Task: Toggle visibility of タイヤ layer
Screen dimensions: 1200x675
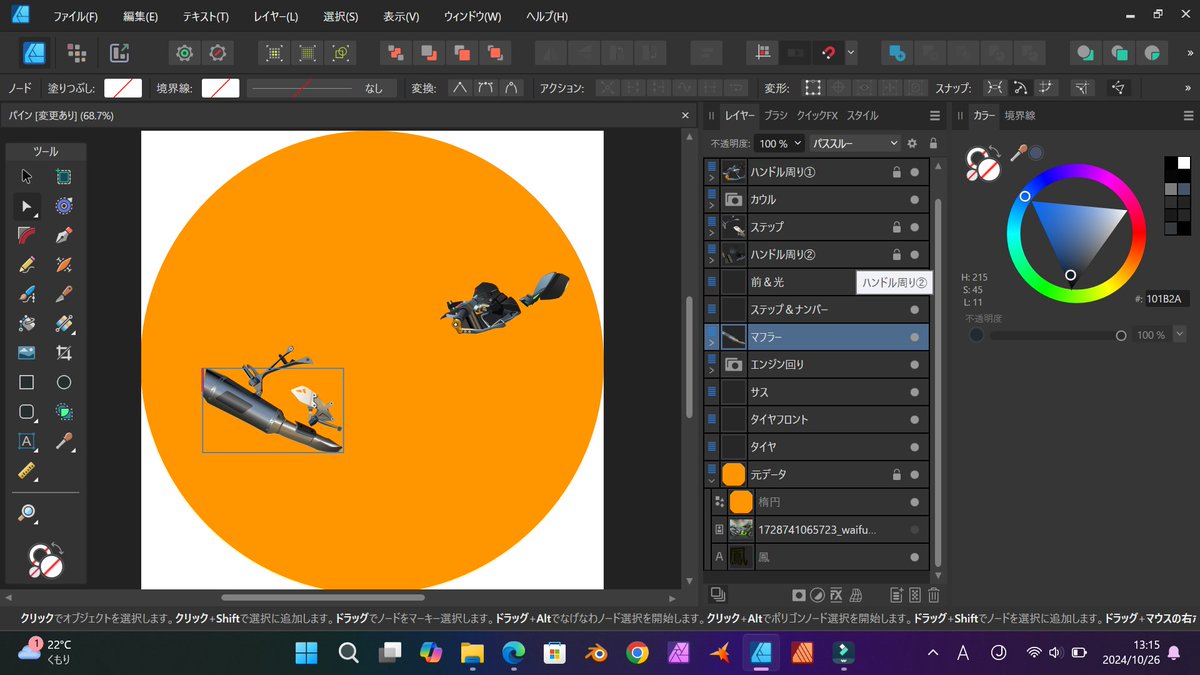Action: [914, 447]
